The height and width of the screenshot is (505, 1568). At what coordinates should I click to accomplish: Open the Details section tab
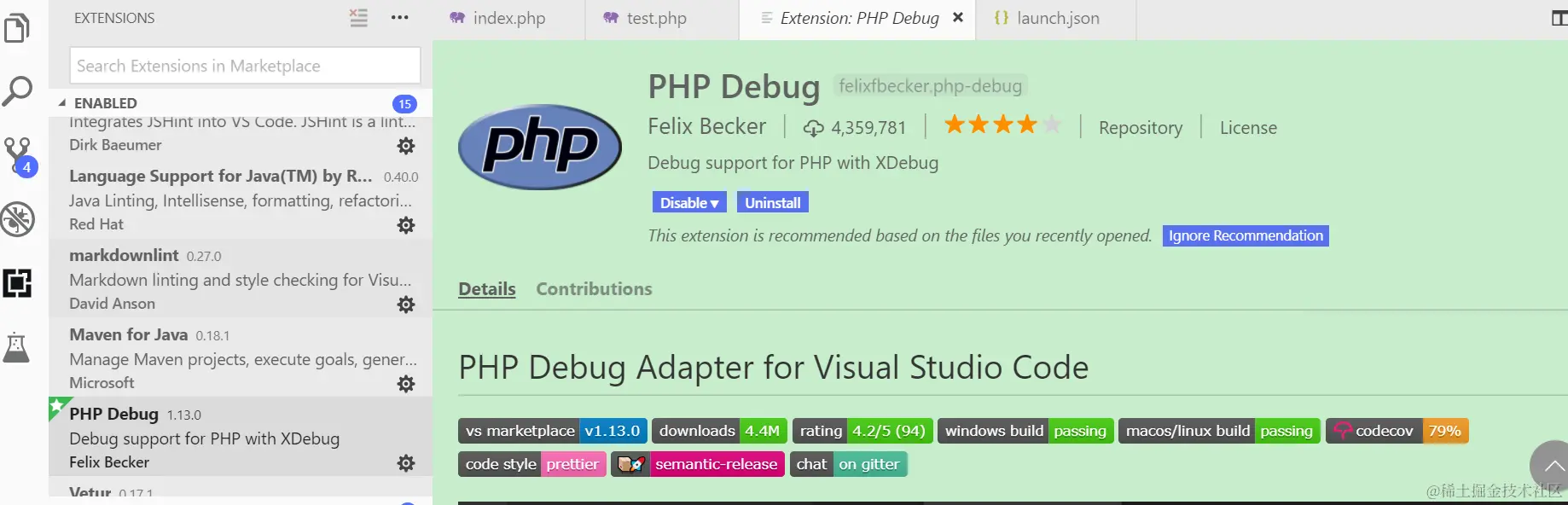(x=487, y=289)
